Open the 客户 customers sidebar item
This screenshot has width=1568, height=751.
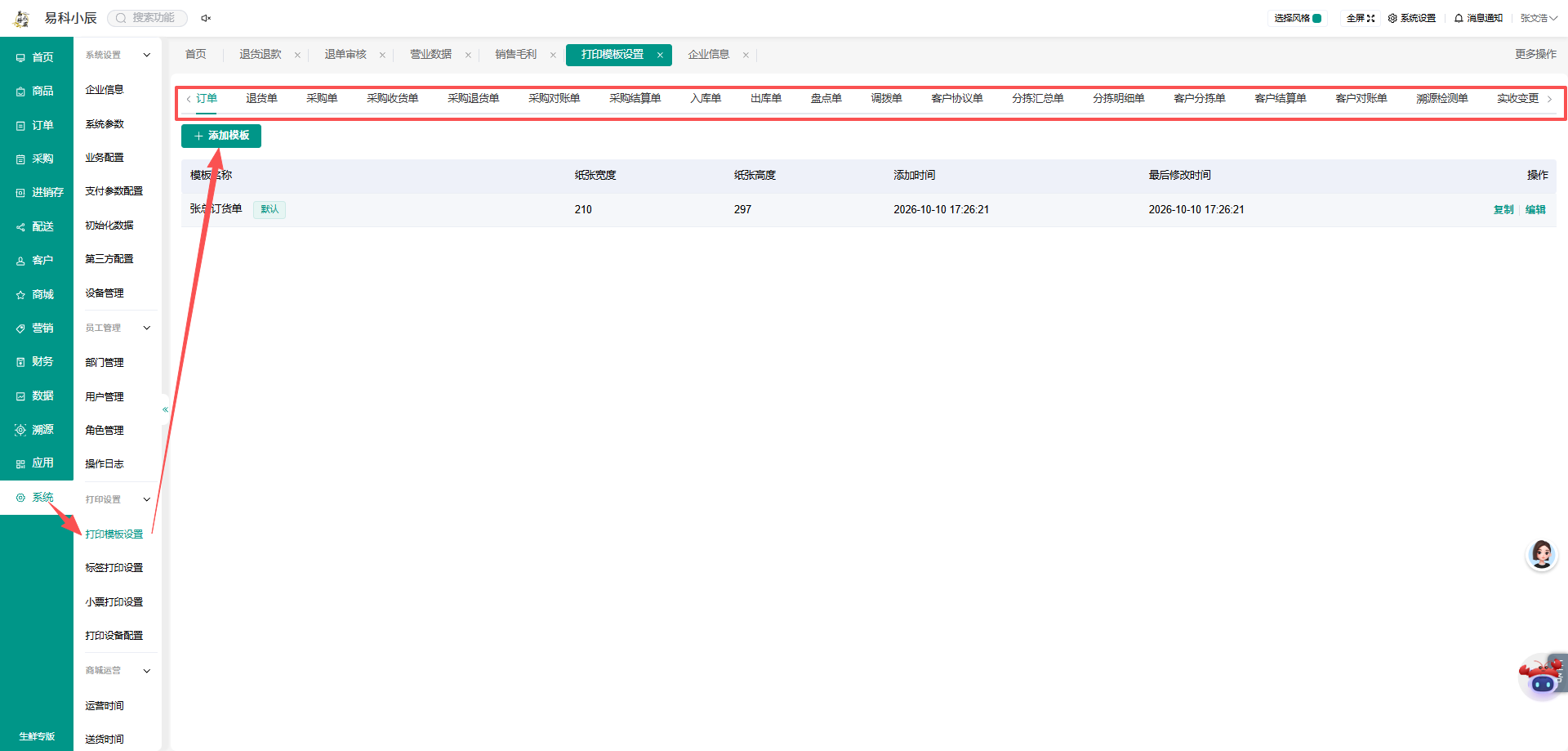36,261
